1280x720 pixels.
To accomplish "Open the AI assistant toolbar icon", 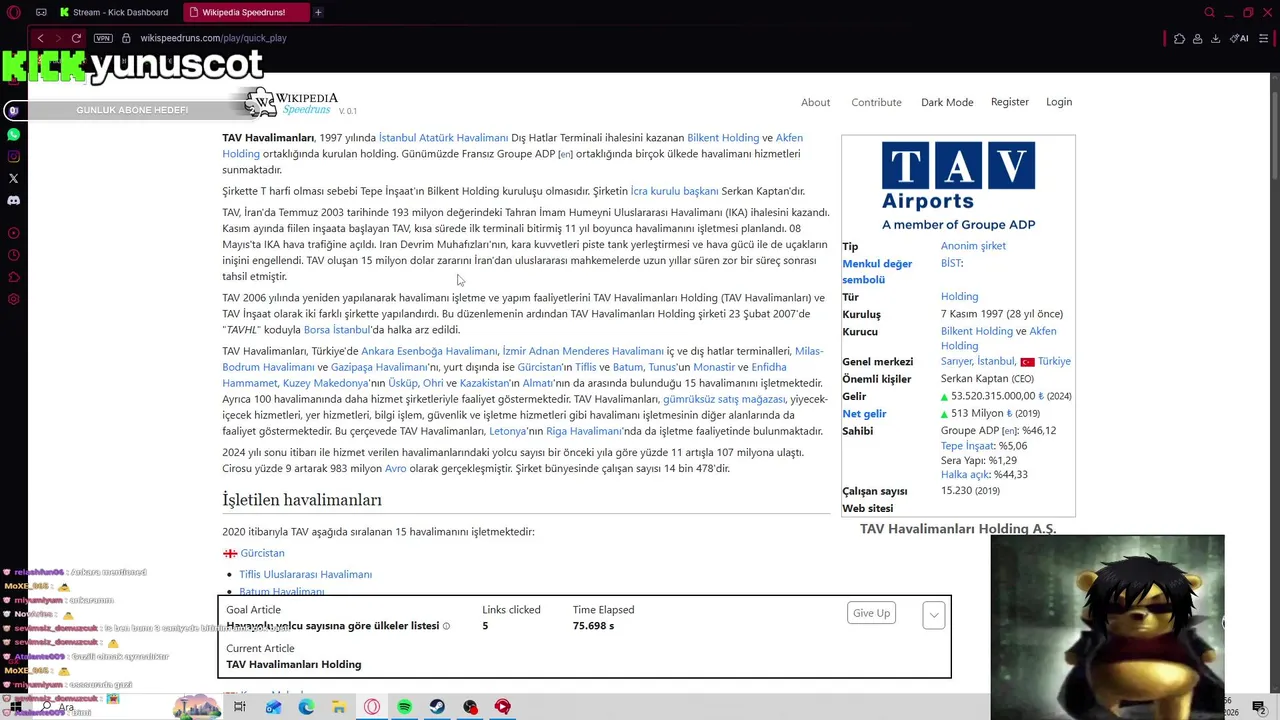I will (1240, 38).
